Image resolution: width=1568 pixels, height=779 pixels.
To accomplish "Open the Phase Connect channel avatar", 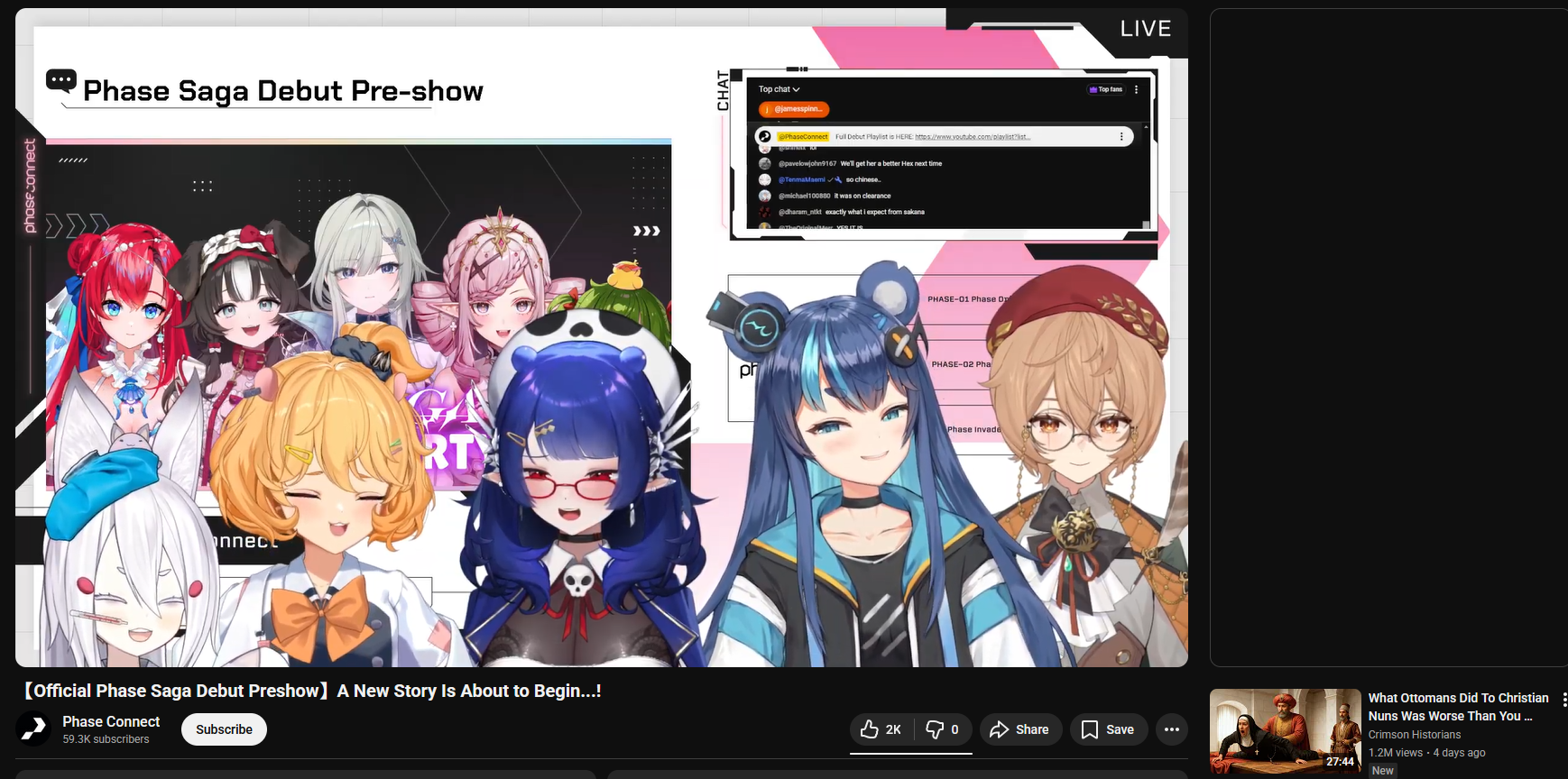I will point(34,729).
